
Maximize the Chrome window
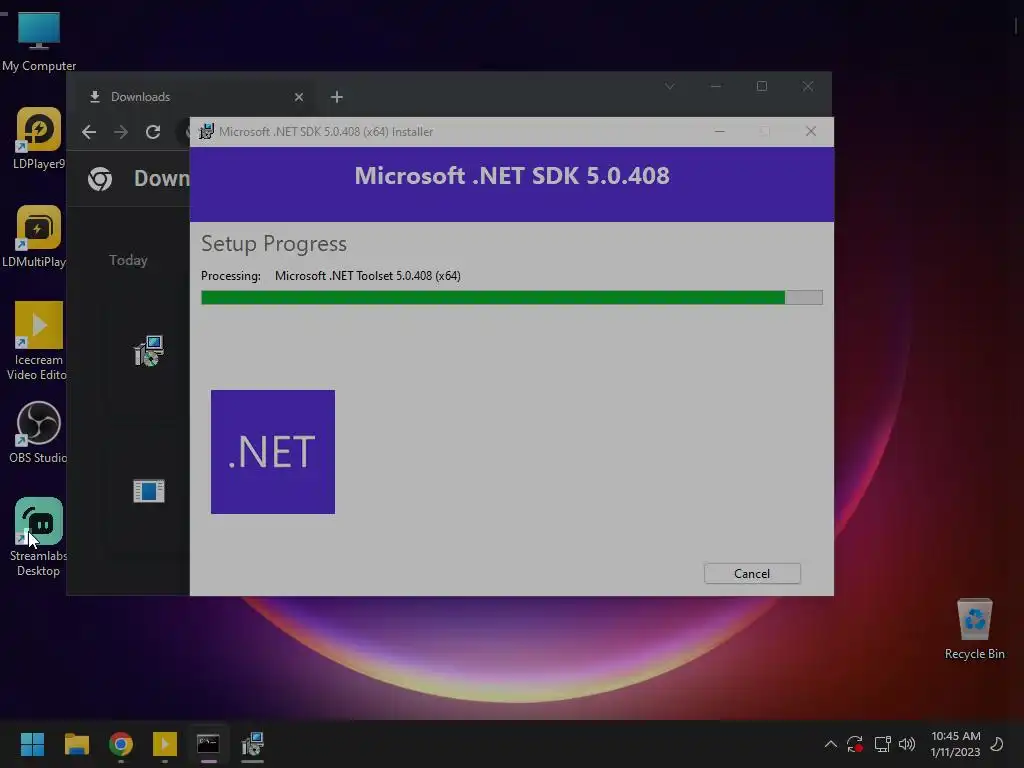tap(761, 86)
